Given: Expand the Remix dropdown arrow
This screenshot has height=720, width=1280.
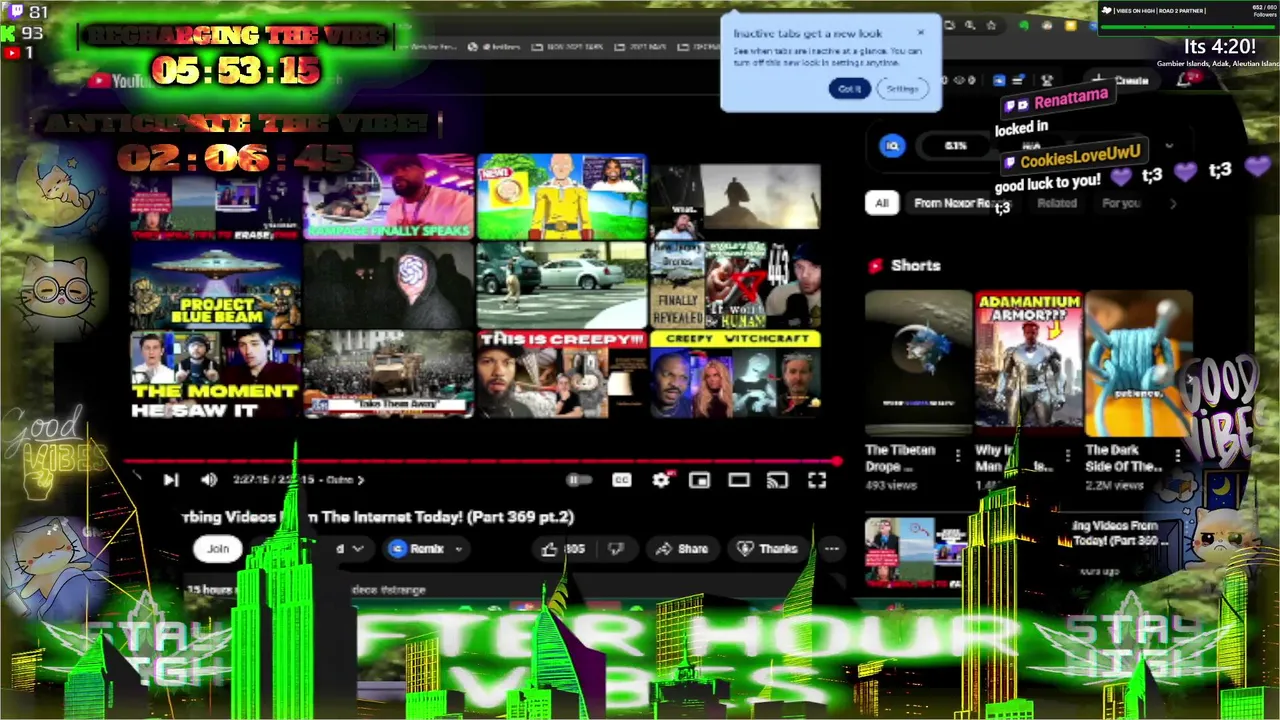Looking at the screenshot, I should click(x=459, y=549).
